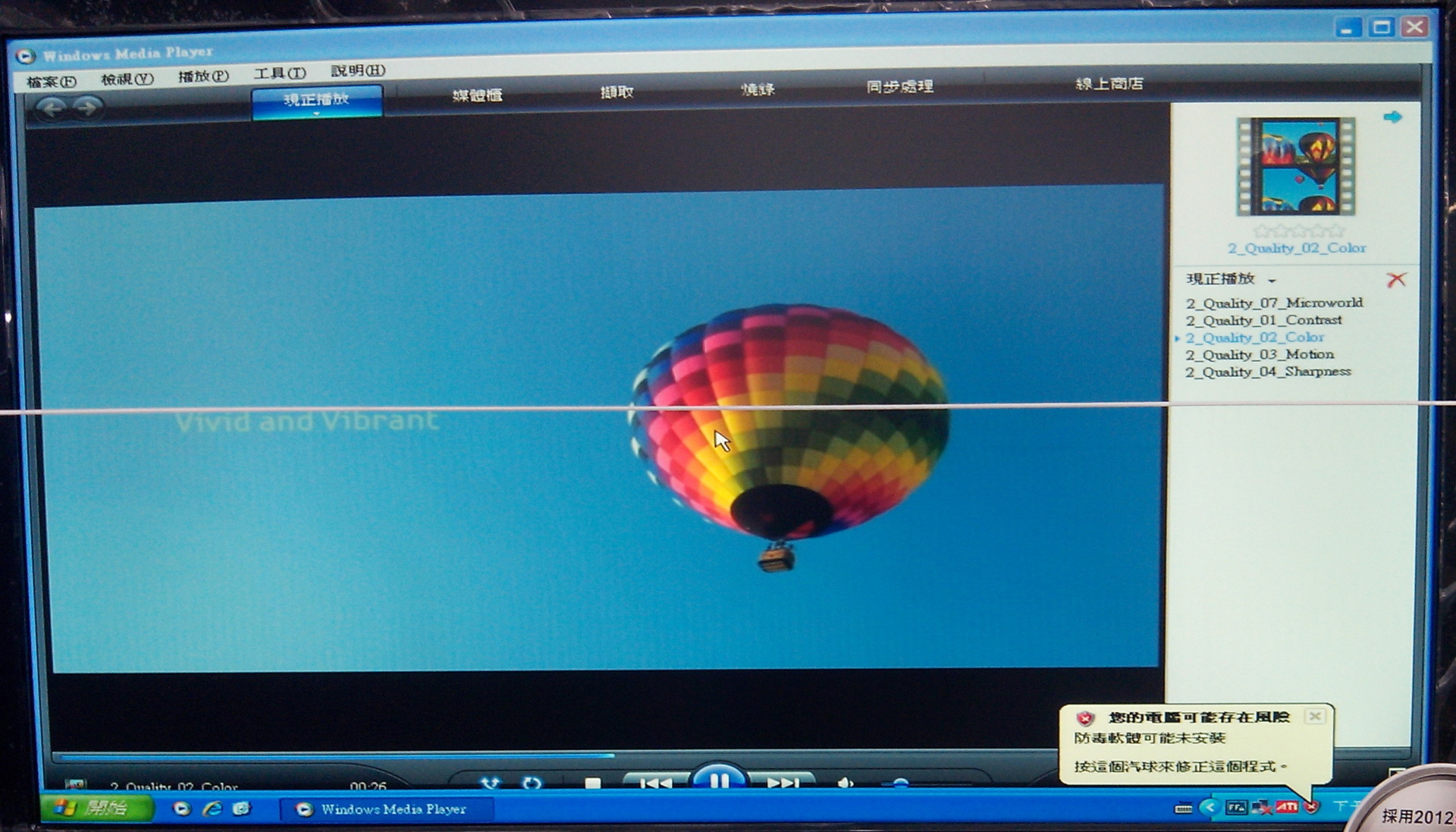Go forward with the right arrow button

tap(88, 108)
